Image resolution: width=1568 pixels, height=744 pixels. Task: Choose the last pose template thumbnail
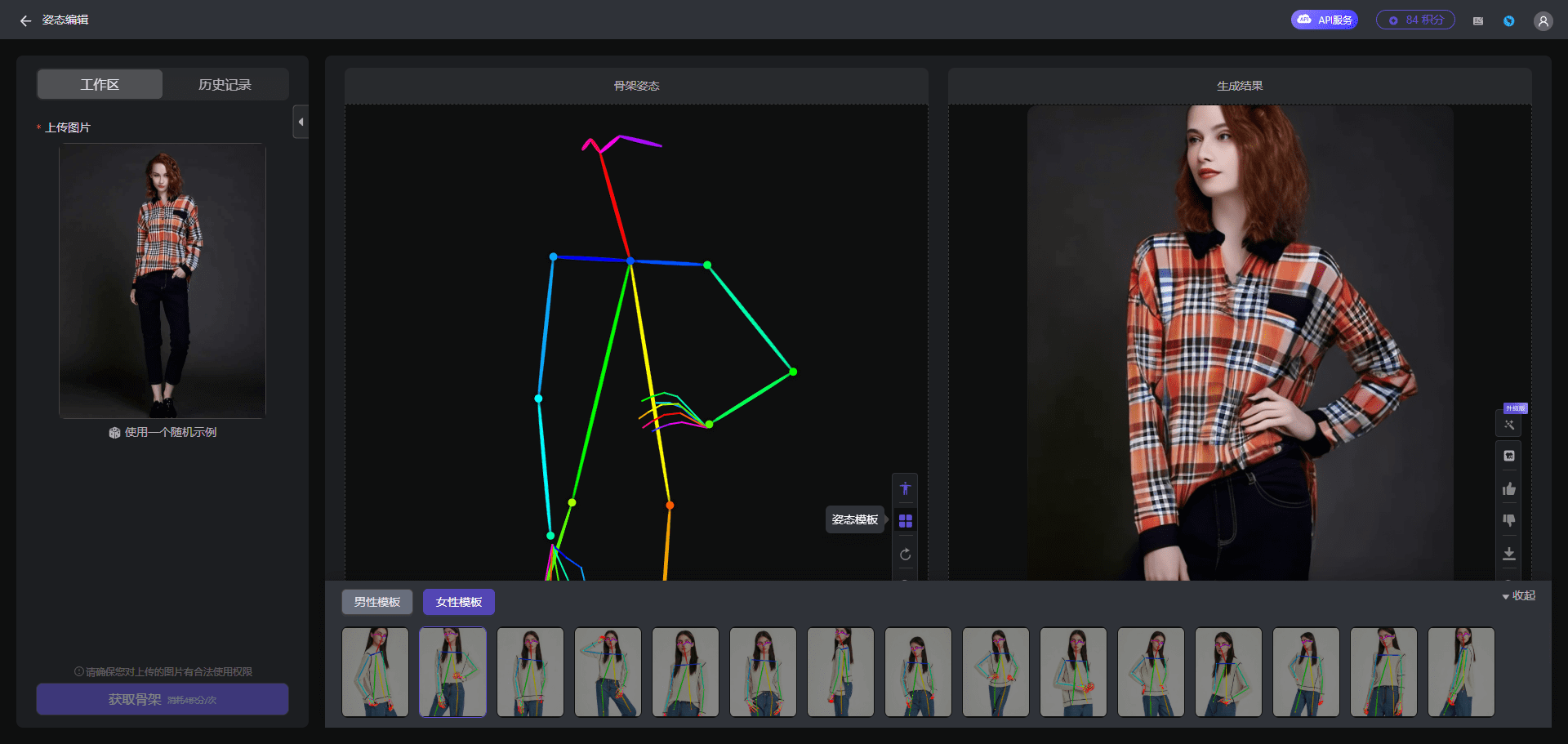(1461, 672)
